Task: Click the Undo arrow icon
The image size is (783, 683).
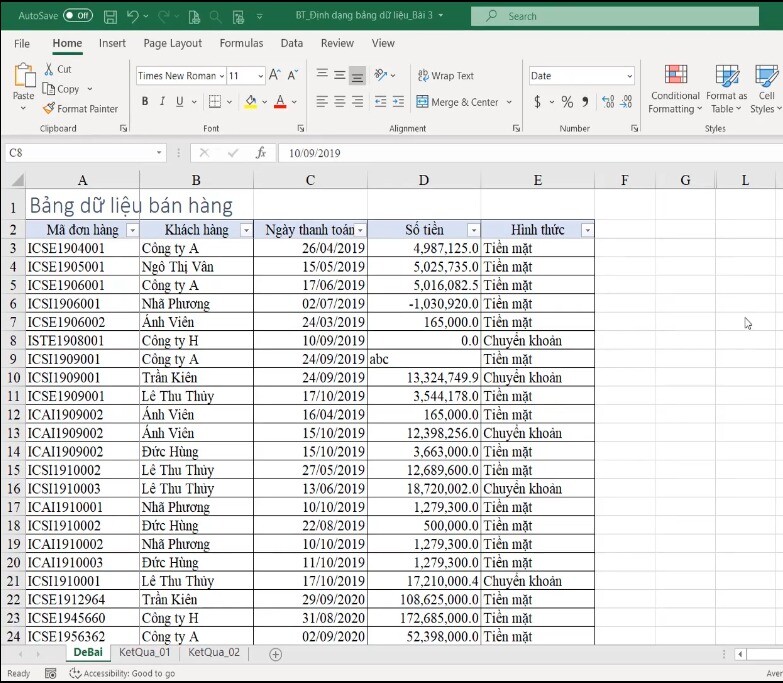Action: tap(133, 16)
